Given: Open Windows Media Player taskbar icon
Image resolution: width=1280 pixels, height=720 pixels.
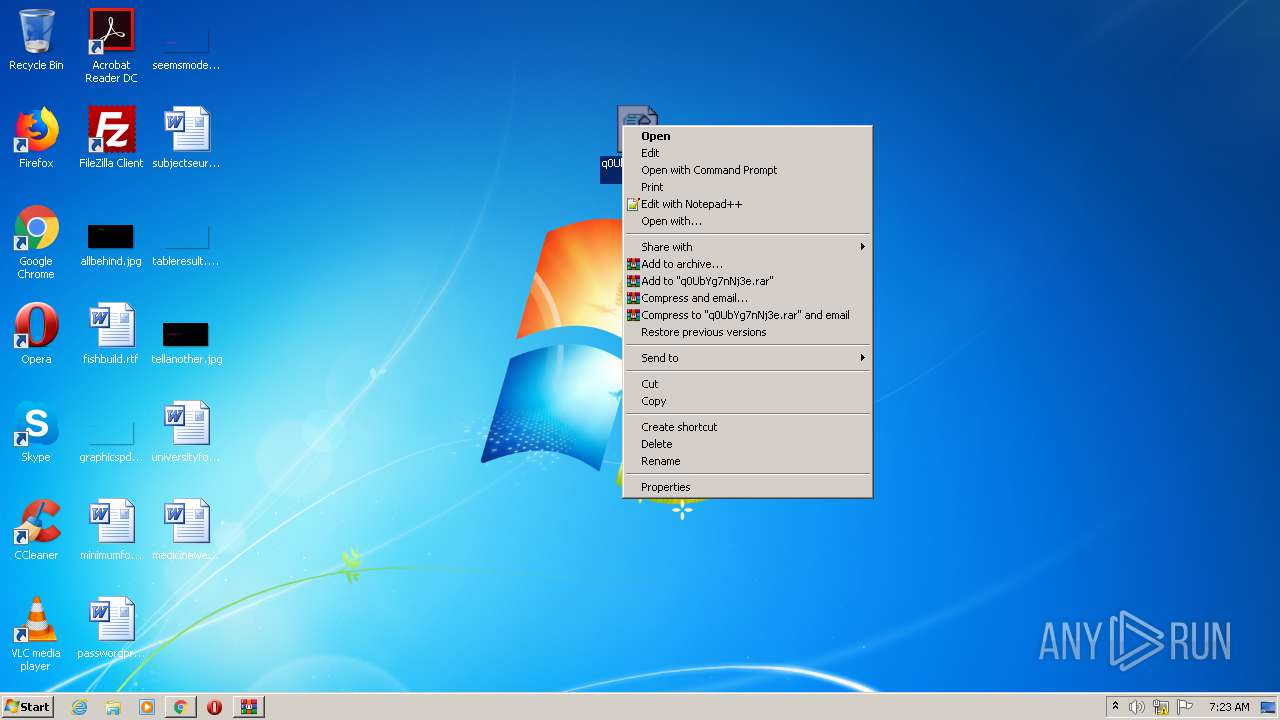Looking at the screenshot, I should [x=147, y=707].
